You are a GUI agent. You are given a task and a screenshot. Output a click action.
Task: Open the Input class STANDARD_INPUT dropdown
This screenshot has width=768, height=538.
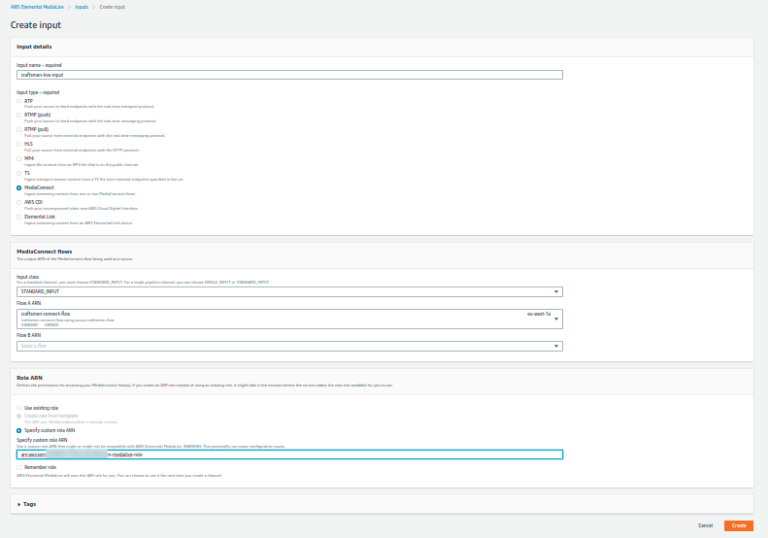click(x=289, y=292)
